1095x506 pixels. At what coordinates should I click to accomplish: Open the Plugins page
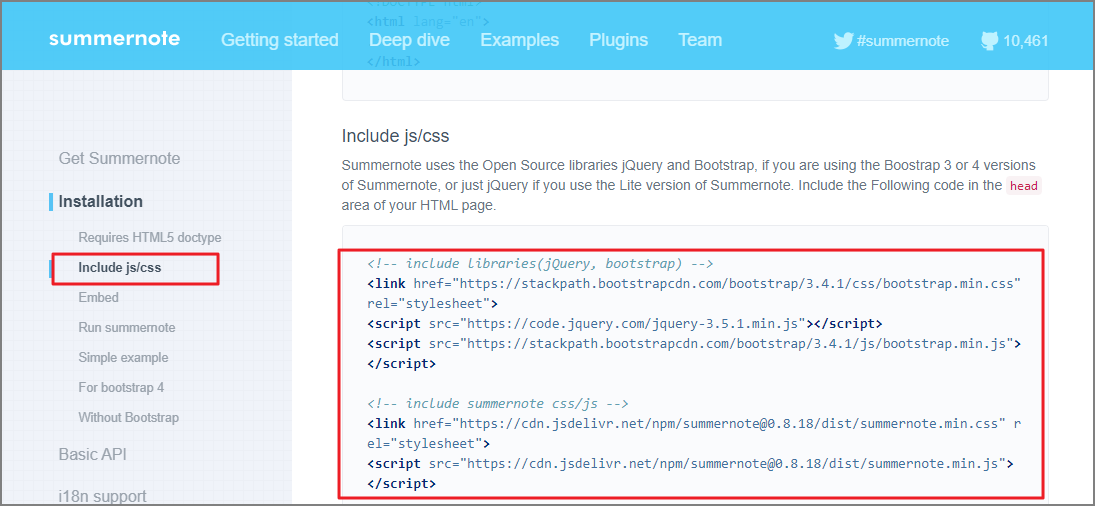coord(619,40)
